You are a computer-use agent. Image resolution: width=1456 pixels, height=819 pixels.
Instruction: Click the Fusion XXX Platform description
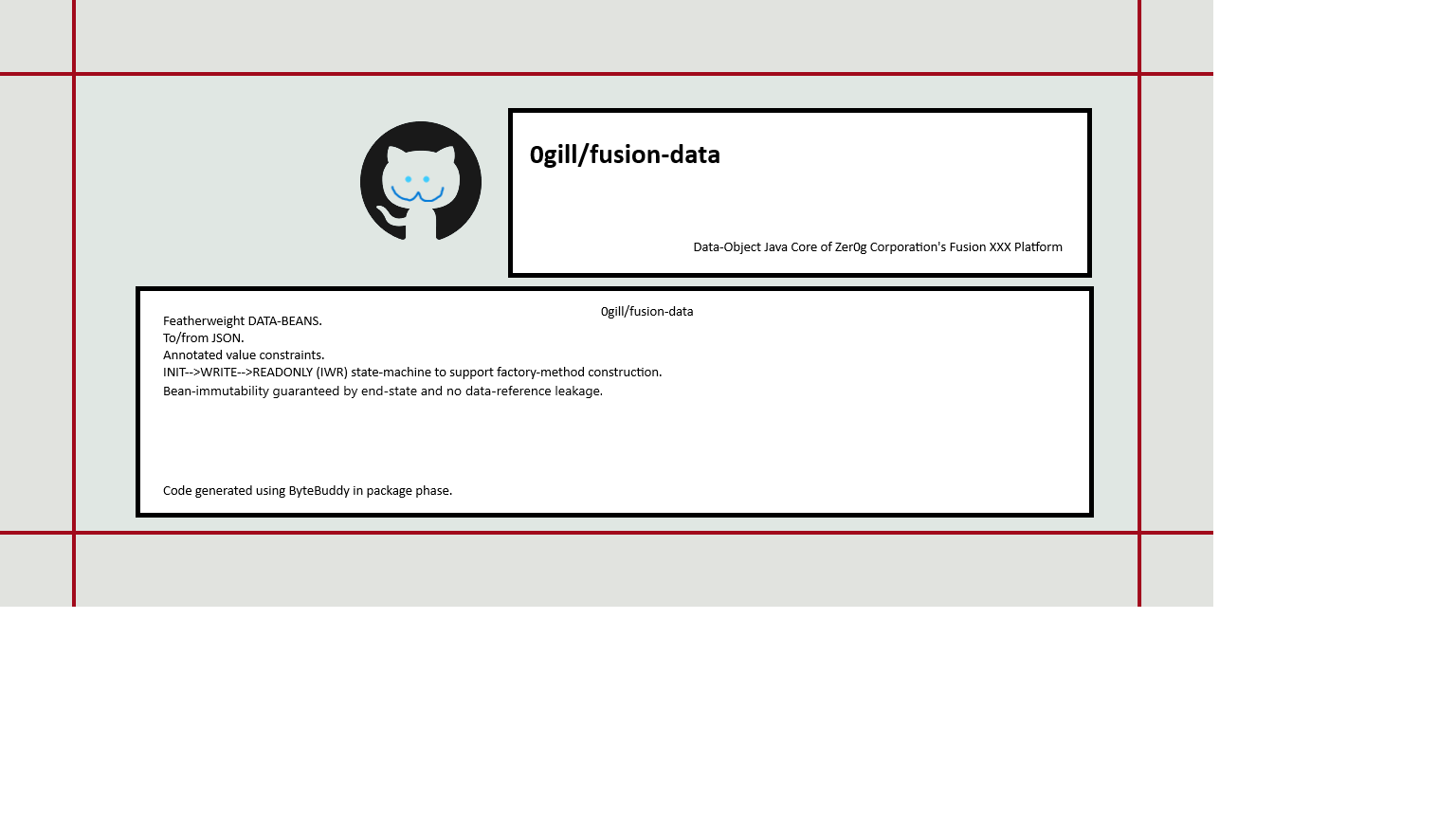[878, 246]
